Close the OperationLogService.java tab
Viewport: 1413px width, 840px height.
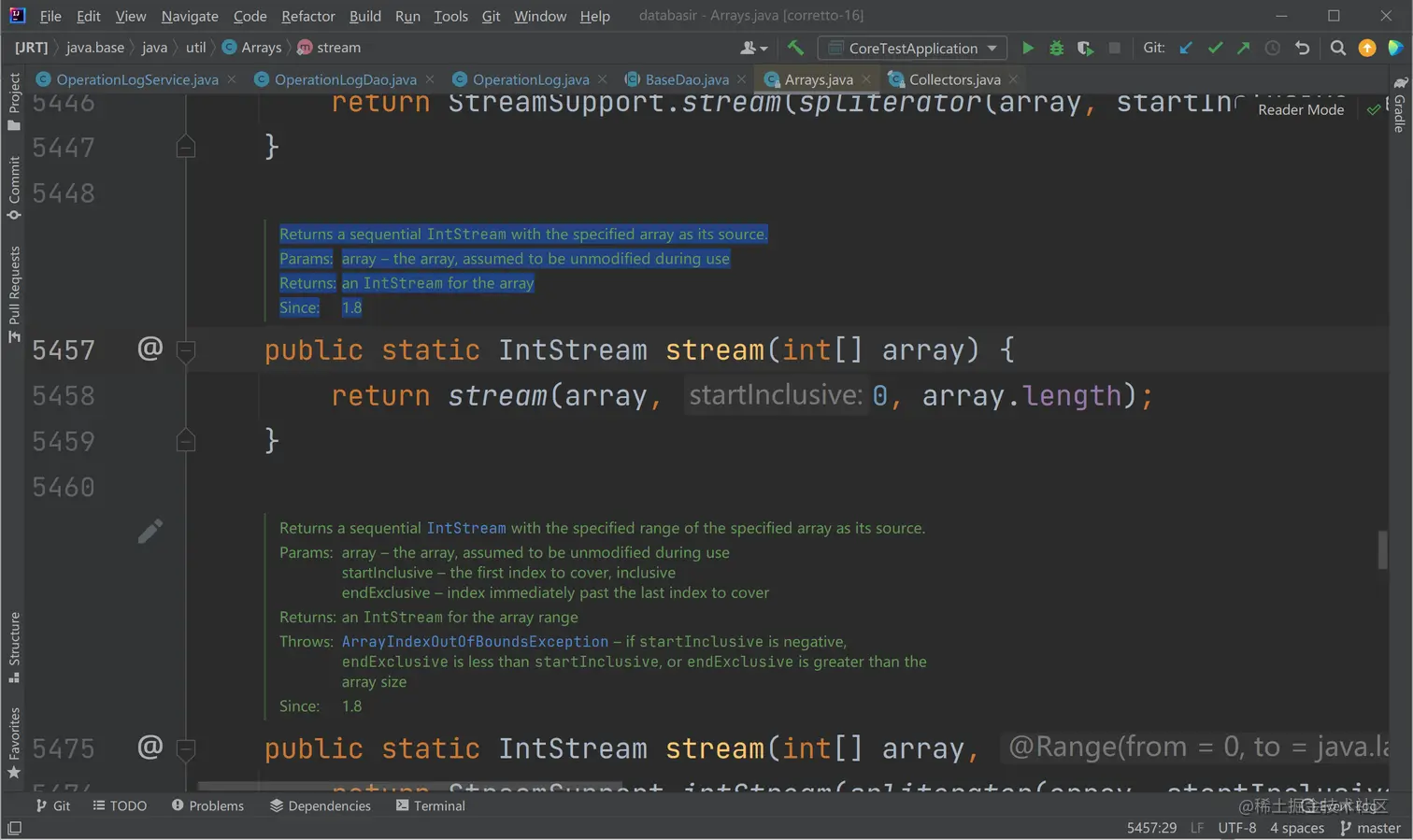(232, 79)
